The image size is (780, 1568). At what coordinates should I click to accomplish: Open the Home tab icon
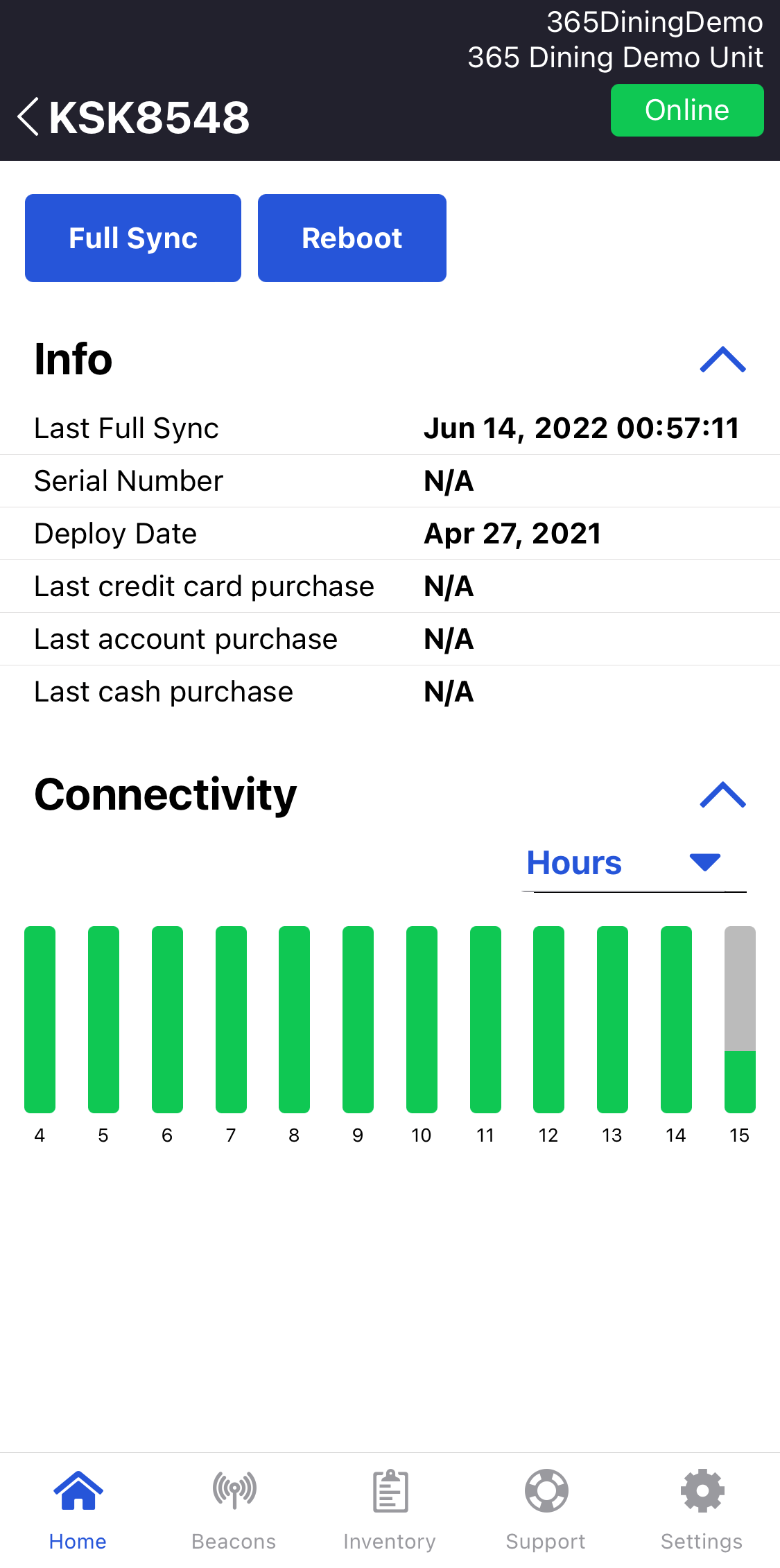click(78, 1490)
